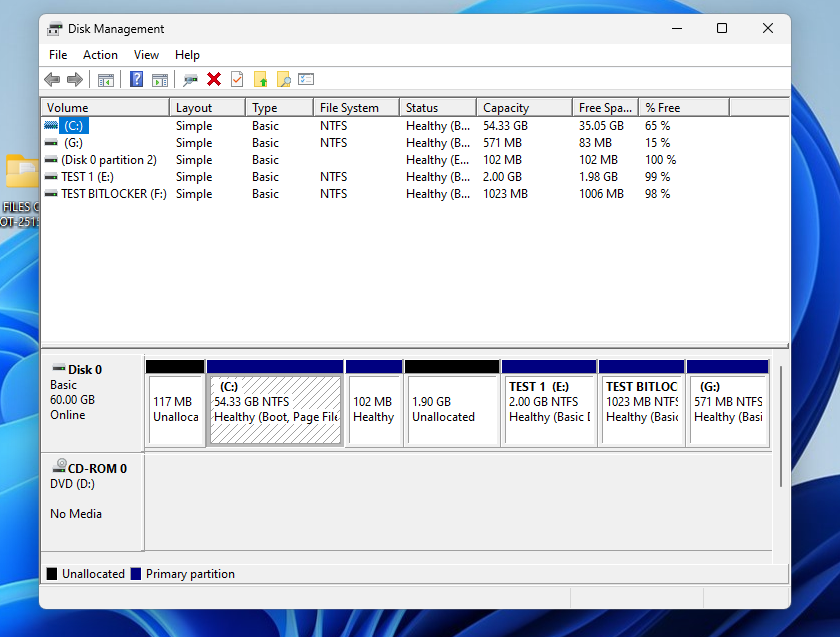Sort by the % Free column header
This screenshot has width=840, height=637.
tap(684, 108)
